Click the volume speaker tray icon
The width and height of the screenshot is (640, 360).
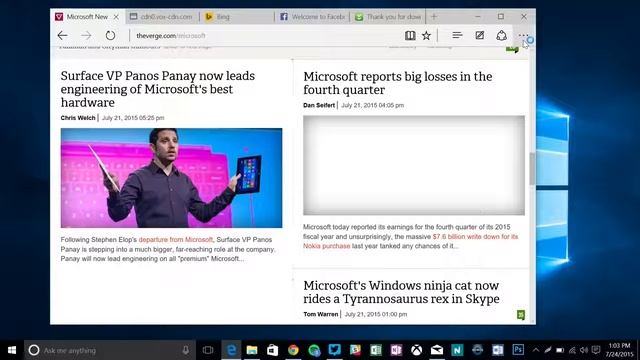coord(584,350)
